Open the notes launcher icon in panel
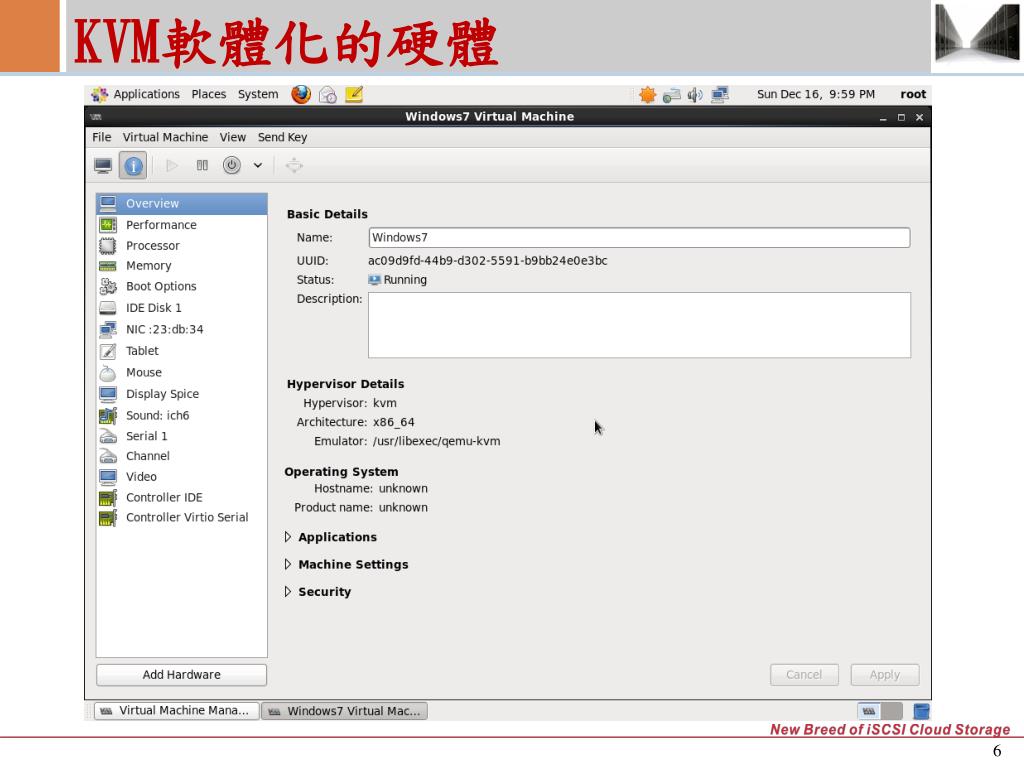The width and height of the screenshot is (1024, 768). pos(354,95)
